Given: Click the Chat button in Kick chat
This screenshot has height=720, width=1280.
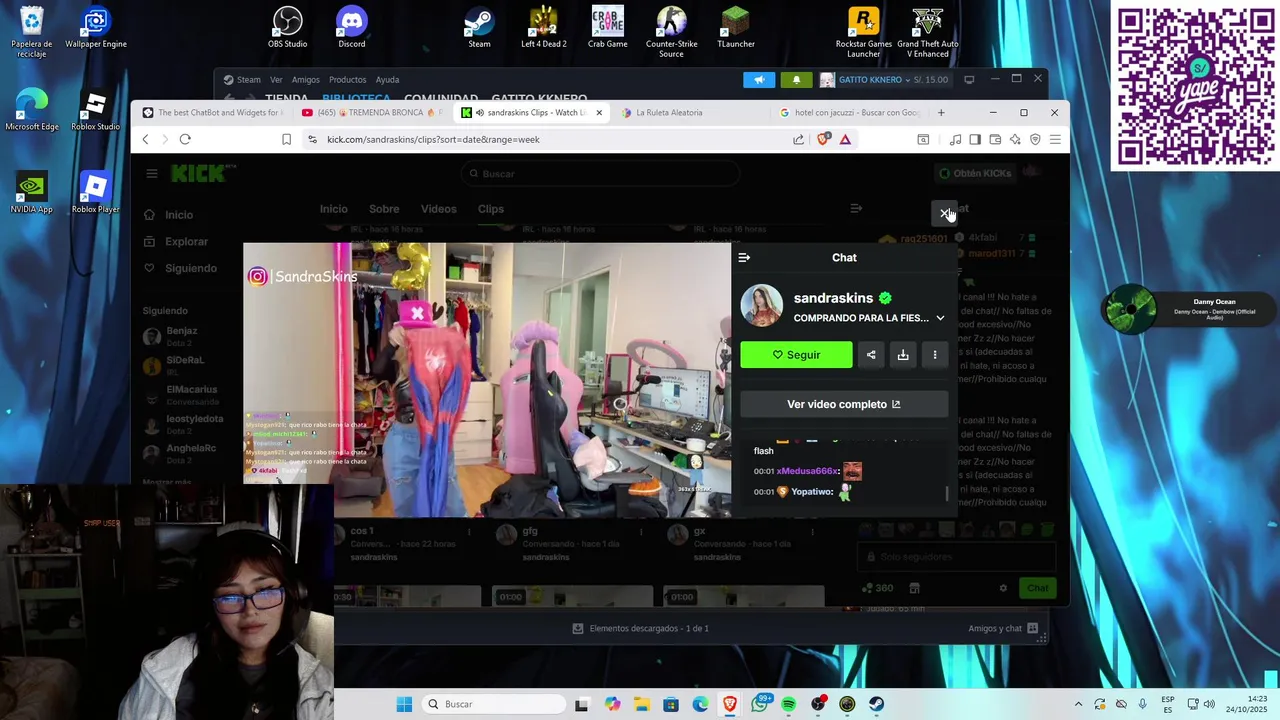Looking at the screenshot, I should (1037, 588).
